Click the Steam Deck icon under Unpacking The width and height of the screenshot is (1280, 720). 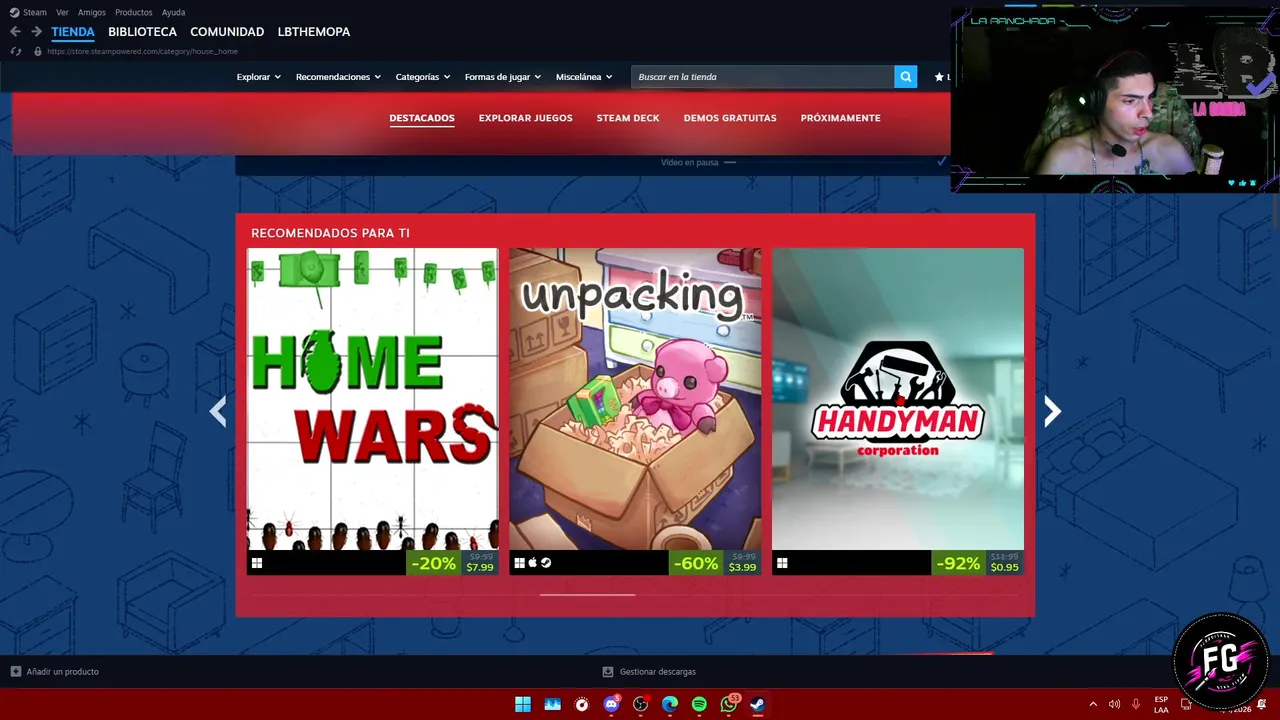point(546,563)
